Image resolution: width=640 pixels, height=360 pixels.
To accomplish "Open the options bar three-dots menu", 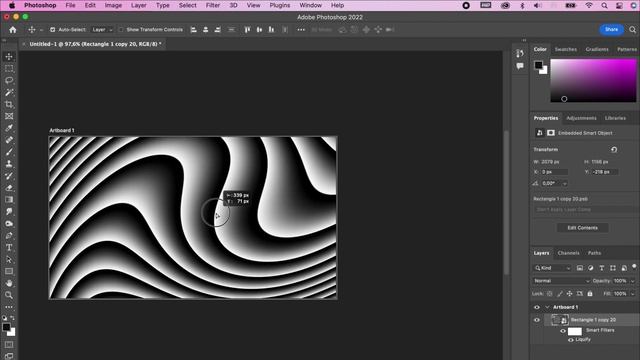I will 301,30.
